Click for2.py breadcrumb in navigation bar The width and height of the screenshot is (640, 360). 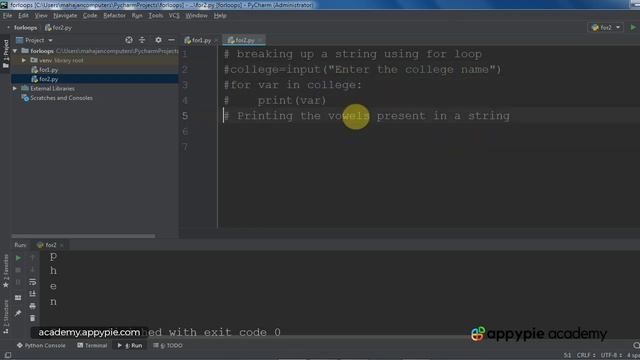(58, 28)
